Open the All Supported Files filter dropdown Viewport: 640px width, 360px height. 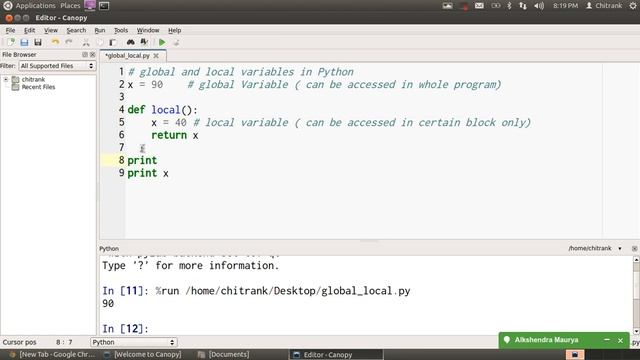point(57,66)
